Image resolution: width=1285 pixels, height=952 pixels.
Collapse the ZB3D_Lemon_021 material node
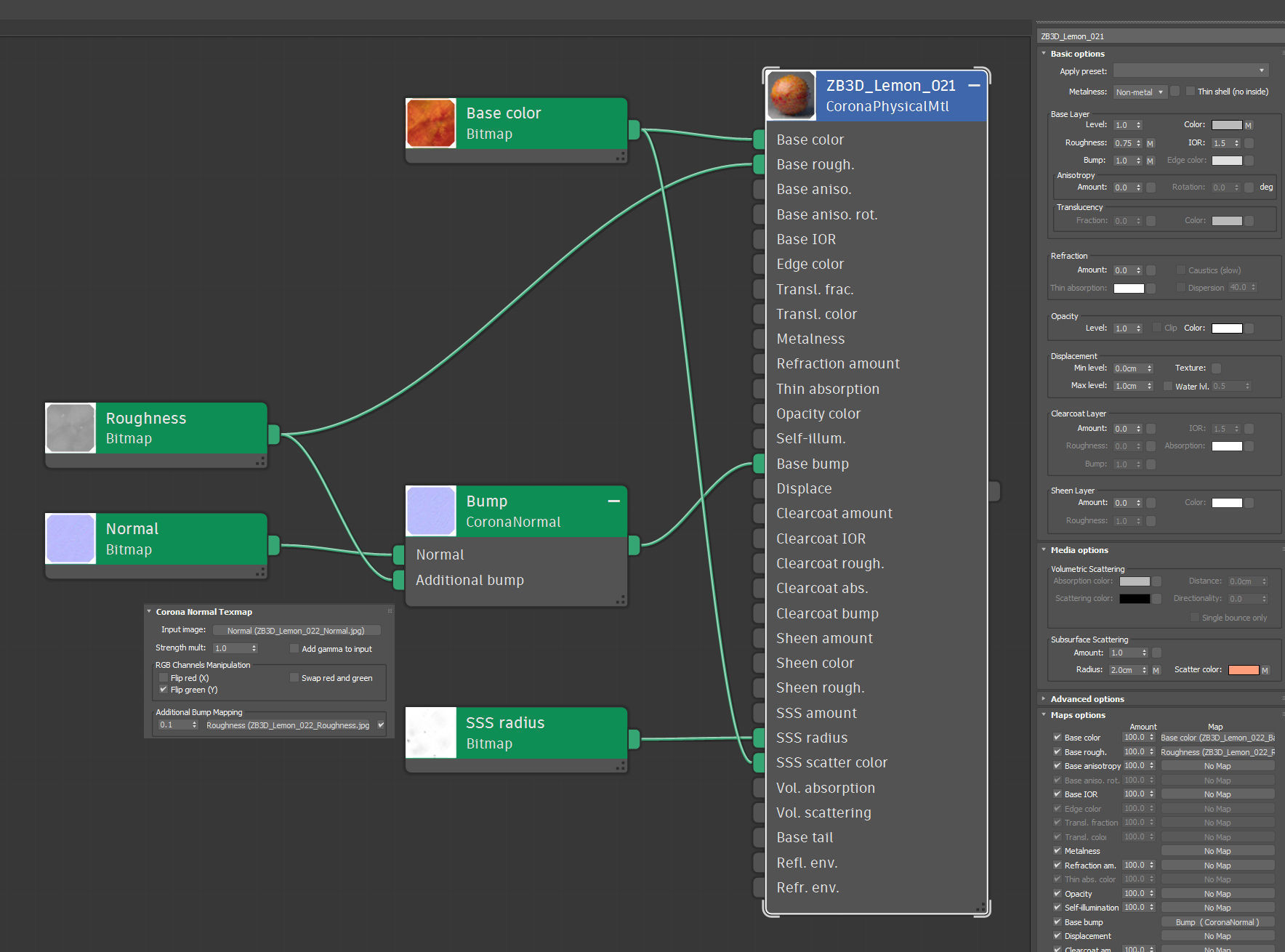(x=974, y=86)
